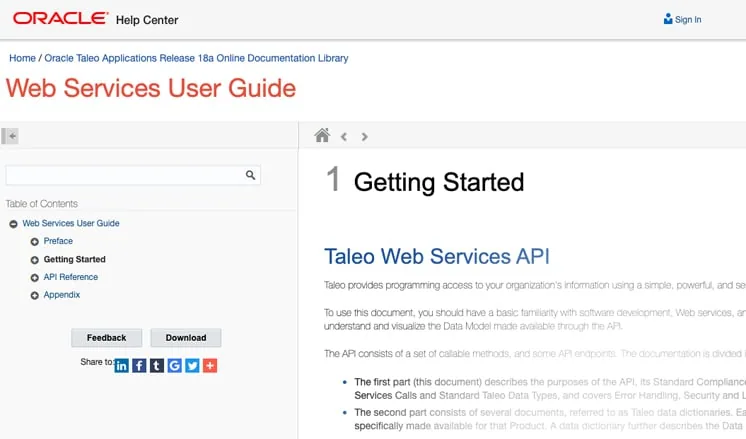Expand the Appendix node
Image resolution: width=746 pixels, height=439 pixels.
(34, 295)
